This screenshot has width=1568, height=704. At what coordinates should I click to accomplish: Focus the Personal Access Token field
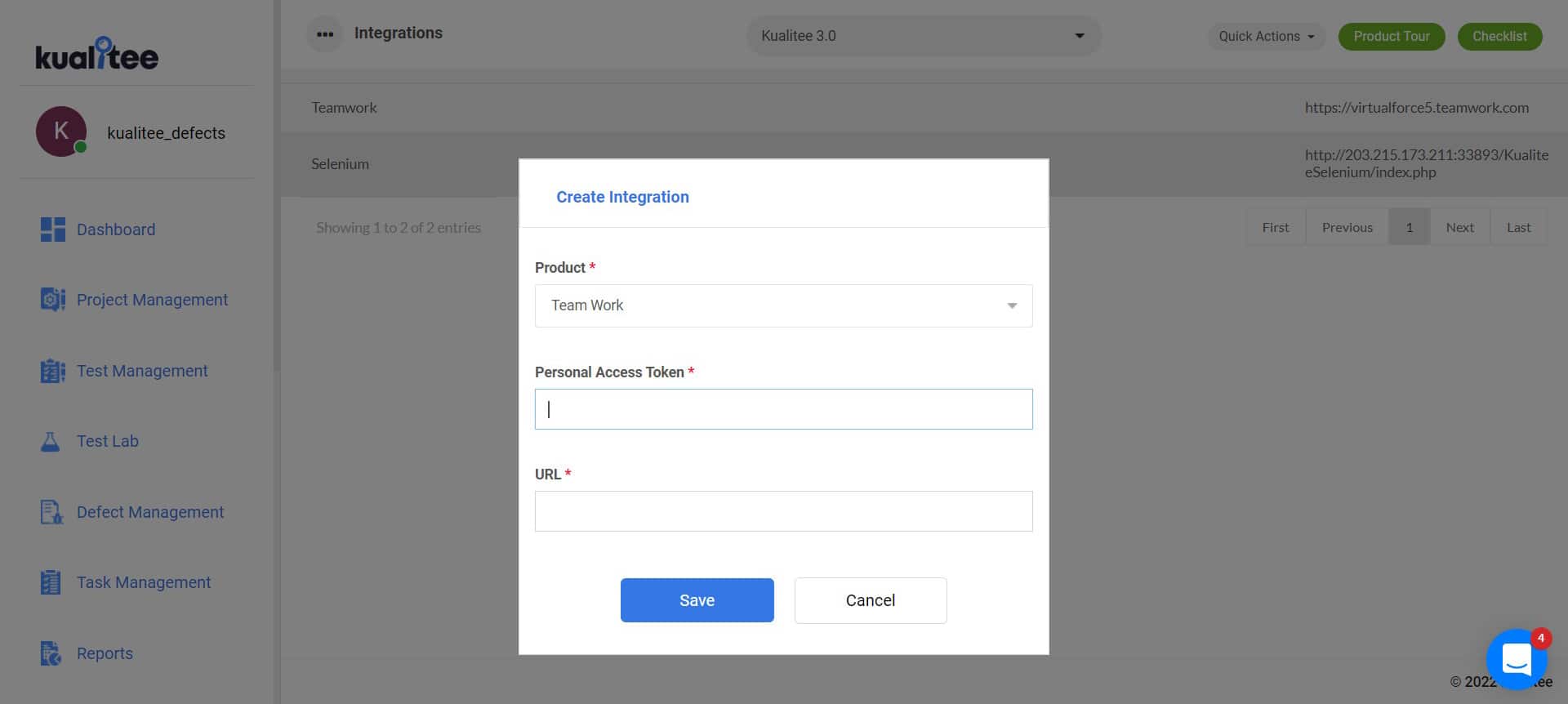783,409
